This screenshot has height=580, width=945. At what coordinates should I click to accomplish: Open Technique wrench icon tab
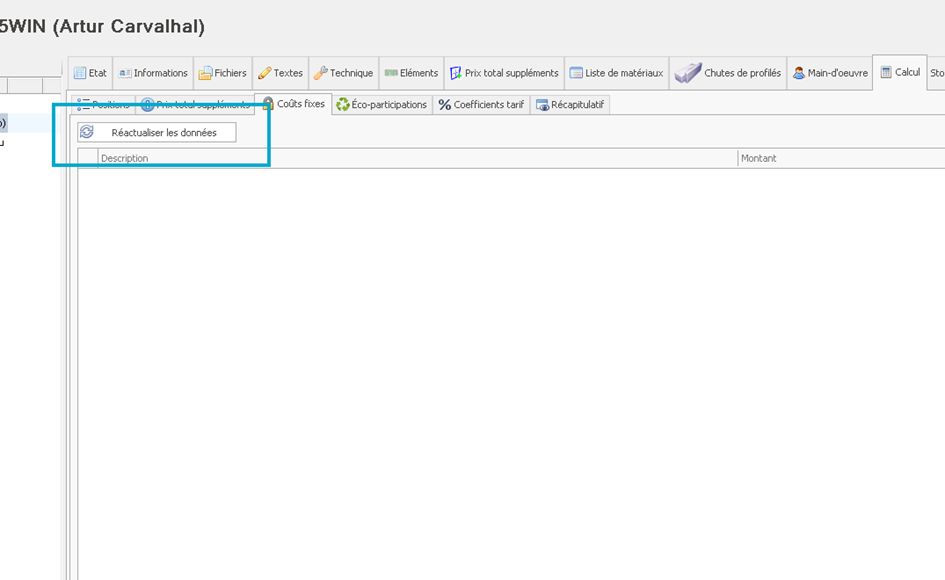click(343, 73)
